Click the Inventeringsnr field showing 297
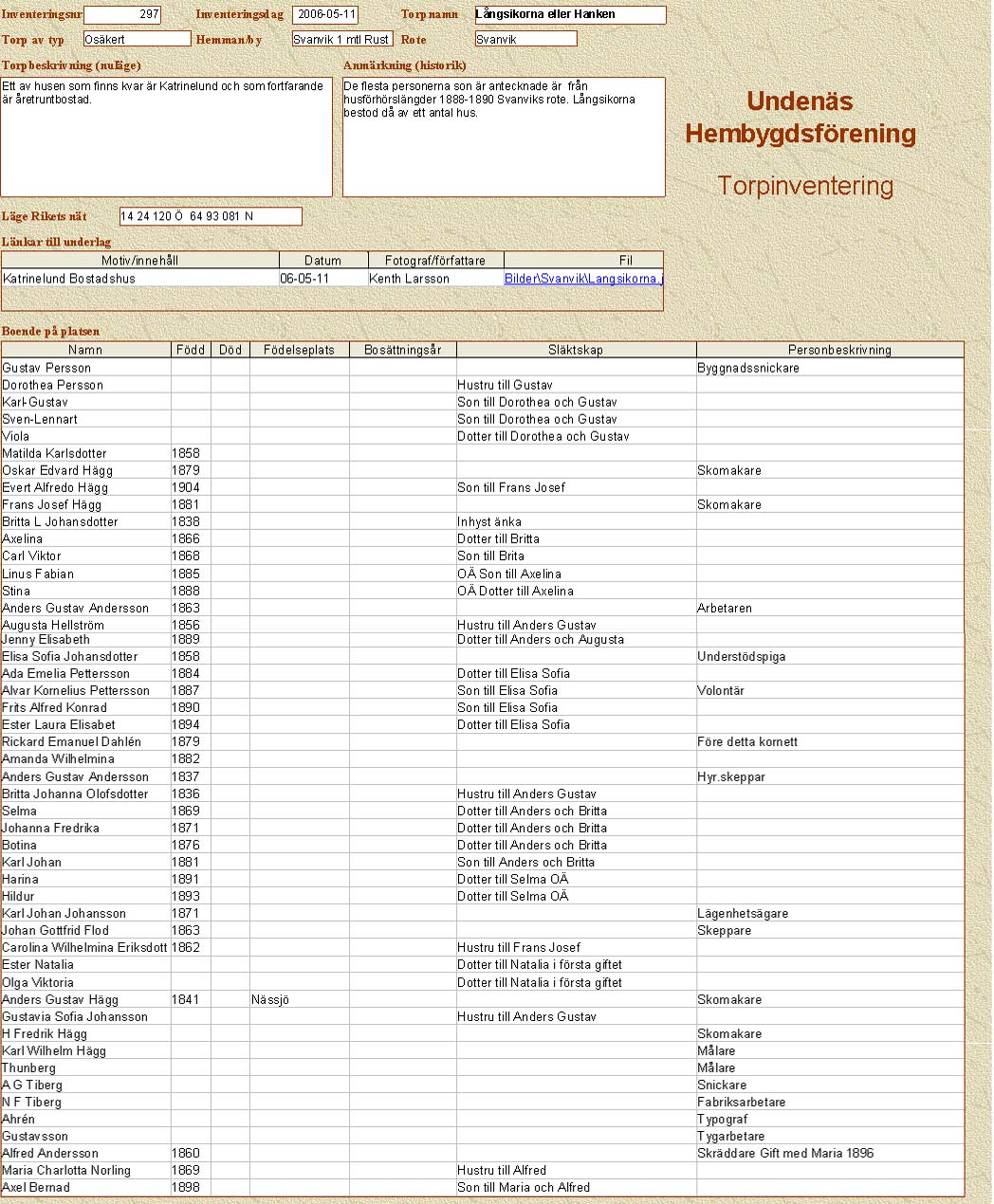 click(122, 15)
